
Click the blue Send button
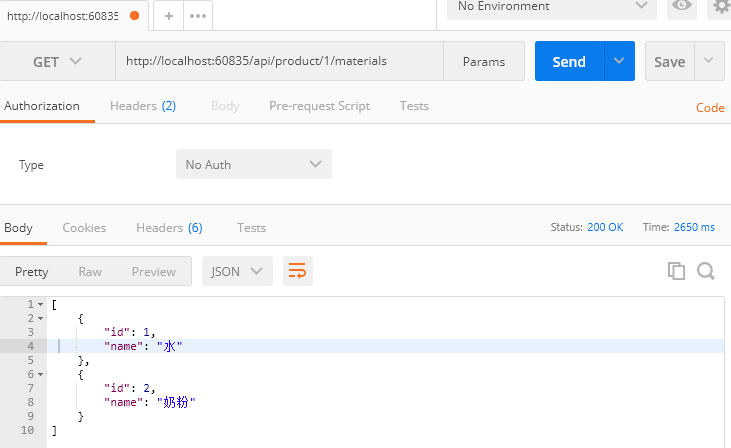coord(569,61)
